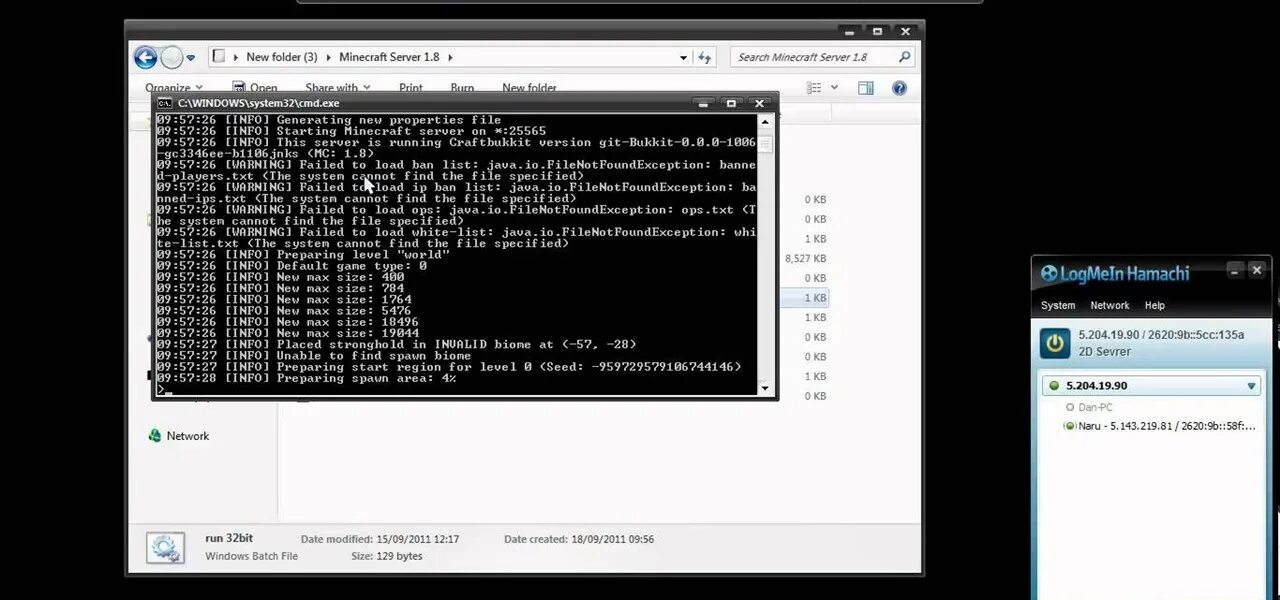Expand the arrow after 'New folder (3)' breadcrumb
Screen dimensions: 1280x600
[x=329, y=57]
